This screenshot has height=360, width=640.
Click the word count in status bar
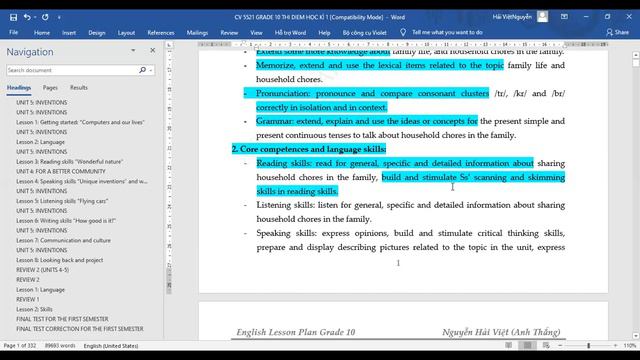(x=60, y=346)
